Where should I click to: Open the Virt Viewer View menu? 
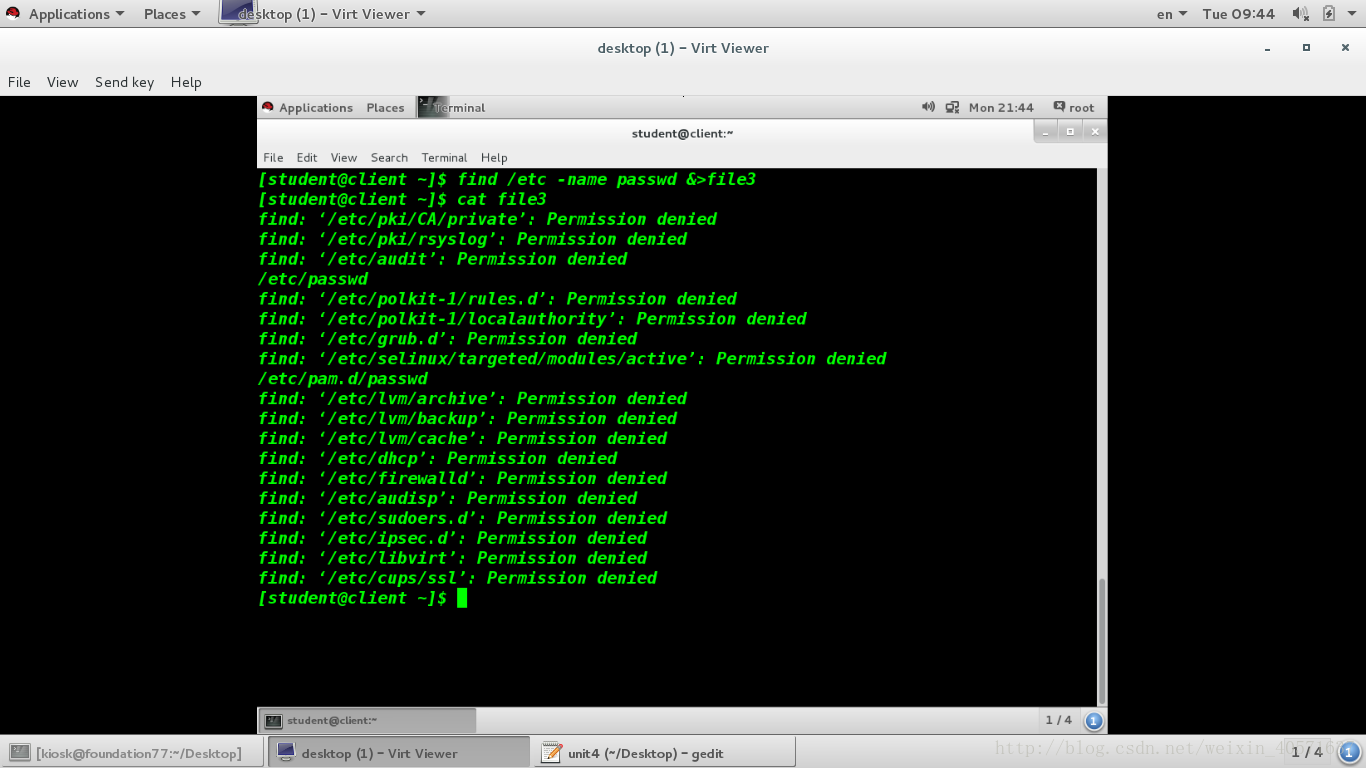[62, 82]
